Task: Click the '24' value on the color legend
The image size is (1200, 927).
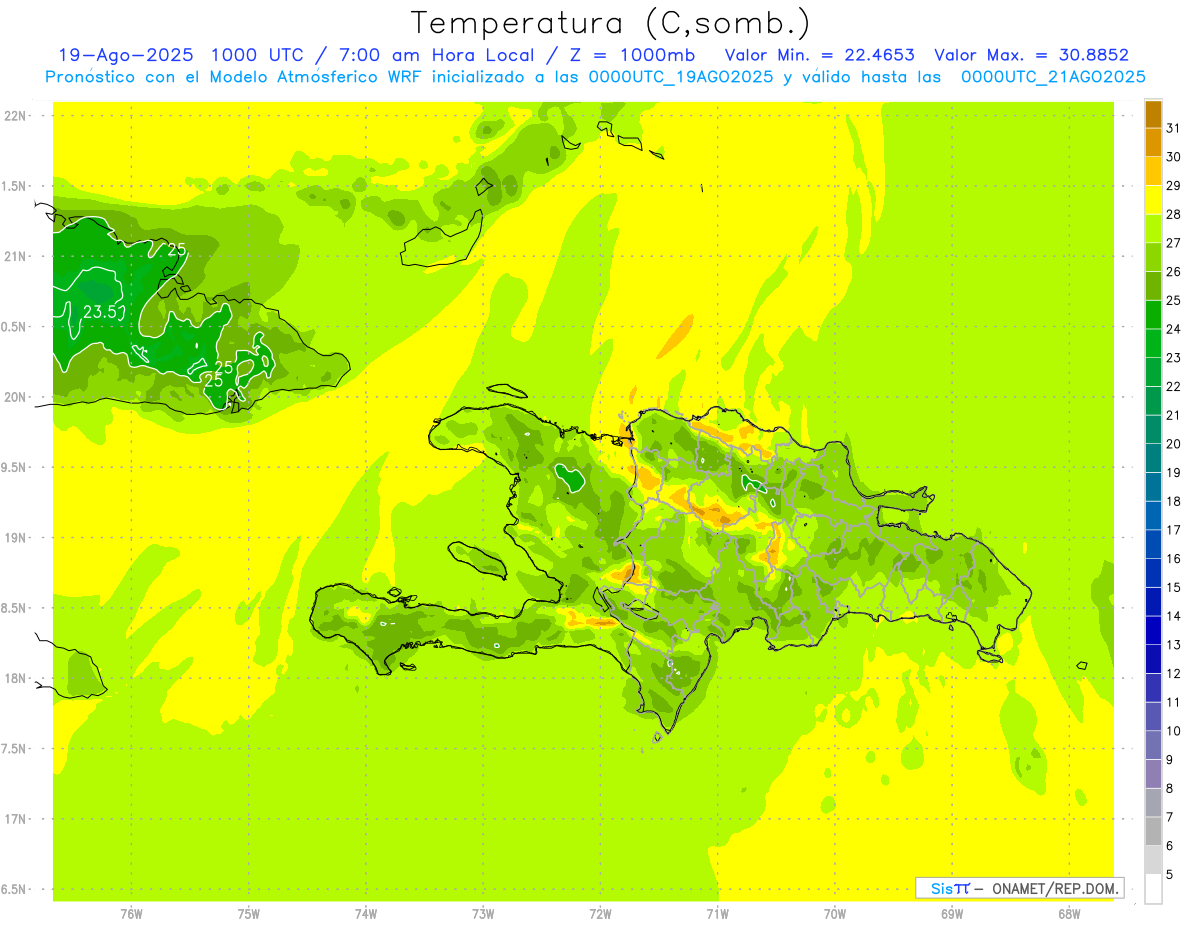Action: click(1174, 329)
